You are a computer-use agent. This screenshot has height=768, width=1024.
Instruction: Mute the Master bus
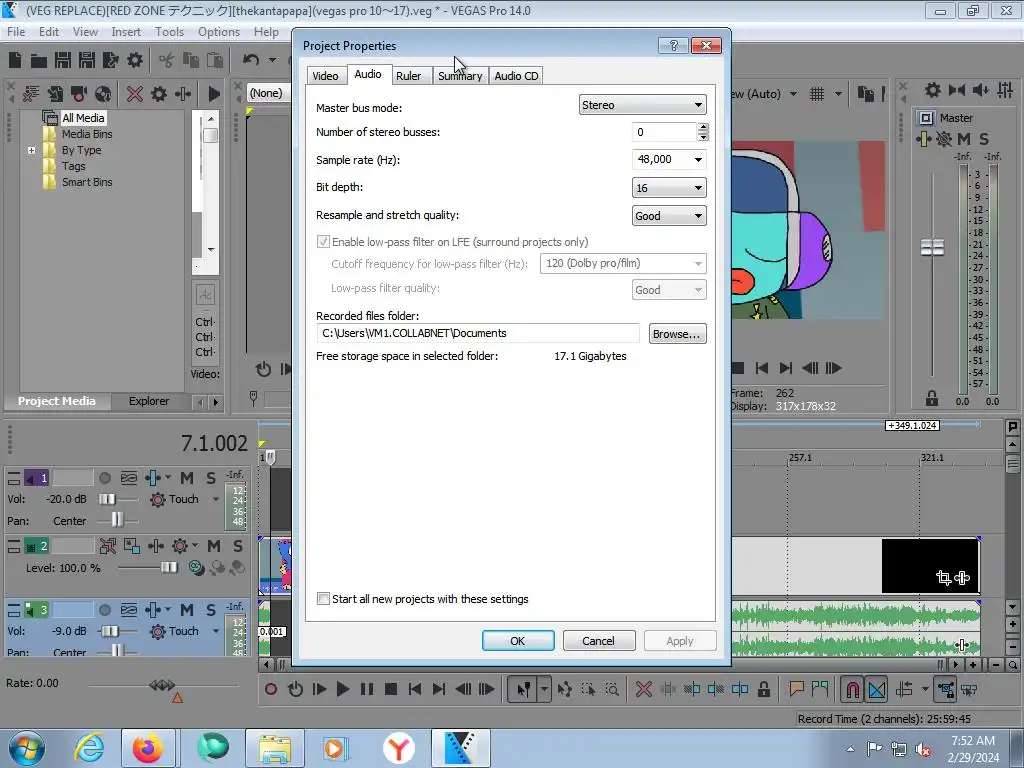[x=963, y=138]
